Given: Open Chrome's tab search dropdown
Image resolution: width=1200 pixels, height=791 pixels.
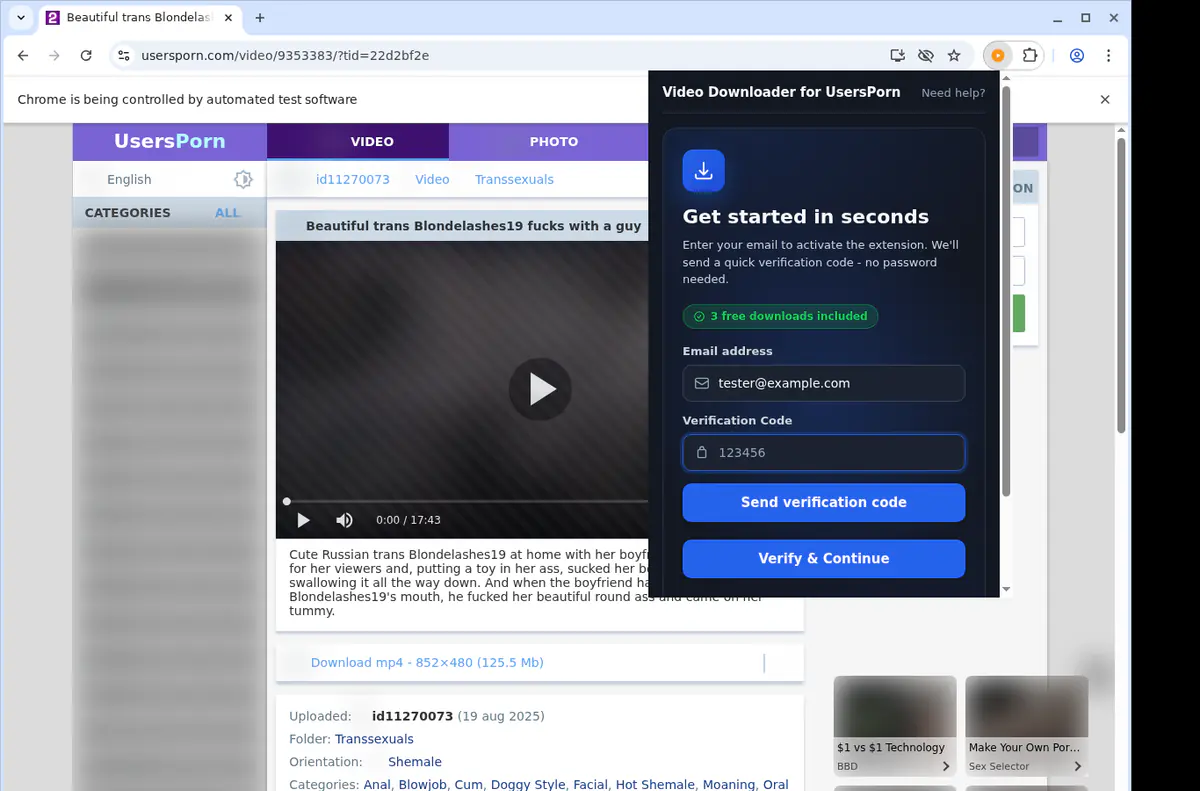Looking at the screenshot, I should (x=21, y=18).
